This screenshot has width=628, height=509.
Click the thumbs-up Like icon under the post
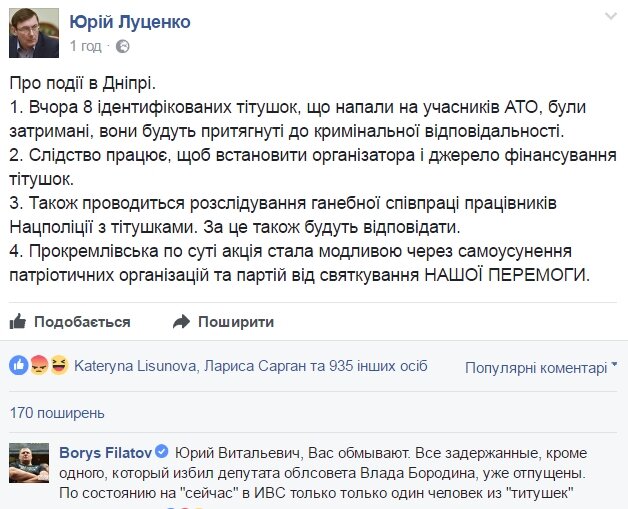(18, 321)
